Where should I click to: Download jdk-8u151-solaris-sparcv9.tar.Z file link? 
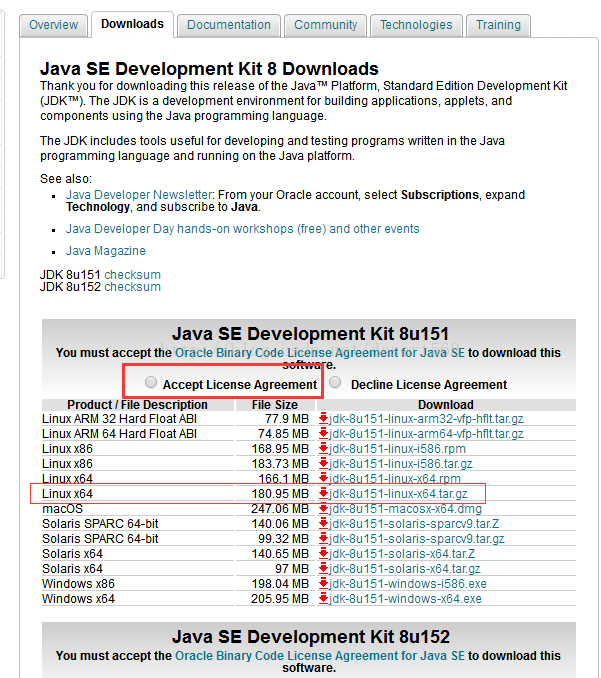(414, 524)
